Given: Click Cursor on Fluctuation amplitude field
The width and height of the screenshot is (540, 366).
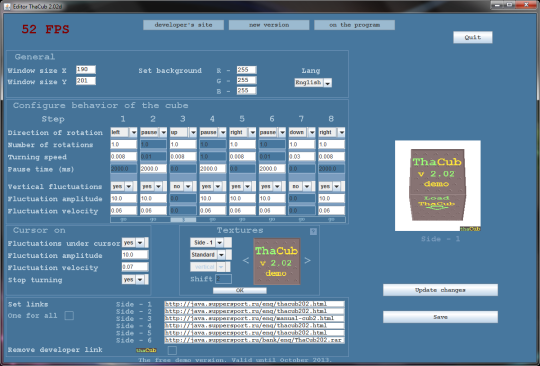Looking at the screenshot, I should [135, 255].
